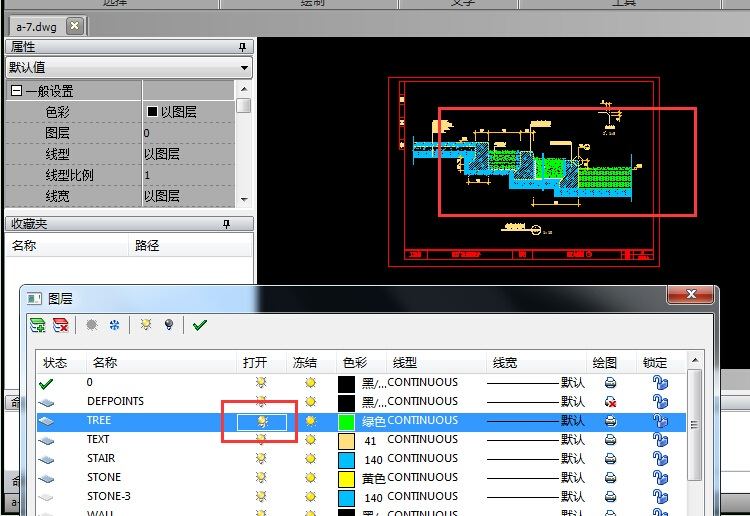Collapse the 一般设置 section
The width and height of the screenshot is (750, 516).
coord(16,91)
